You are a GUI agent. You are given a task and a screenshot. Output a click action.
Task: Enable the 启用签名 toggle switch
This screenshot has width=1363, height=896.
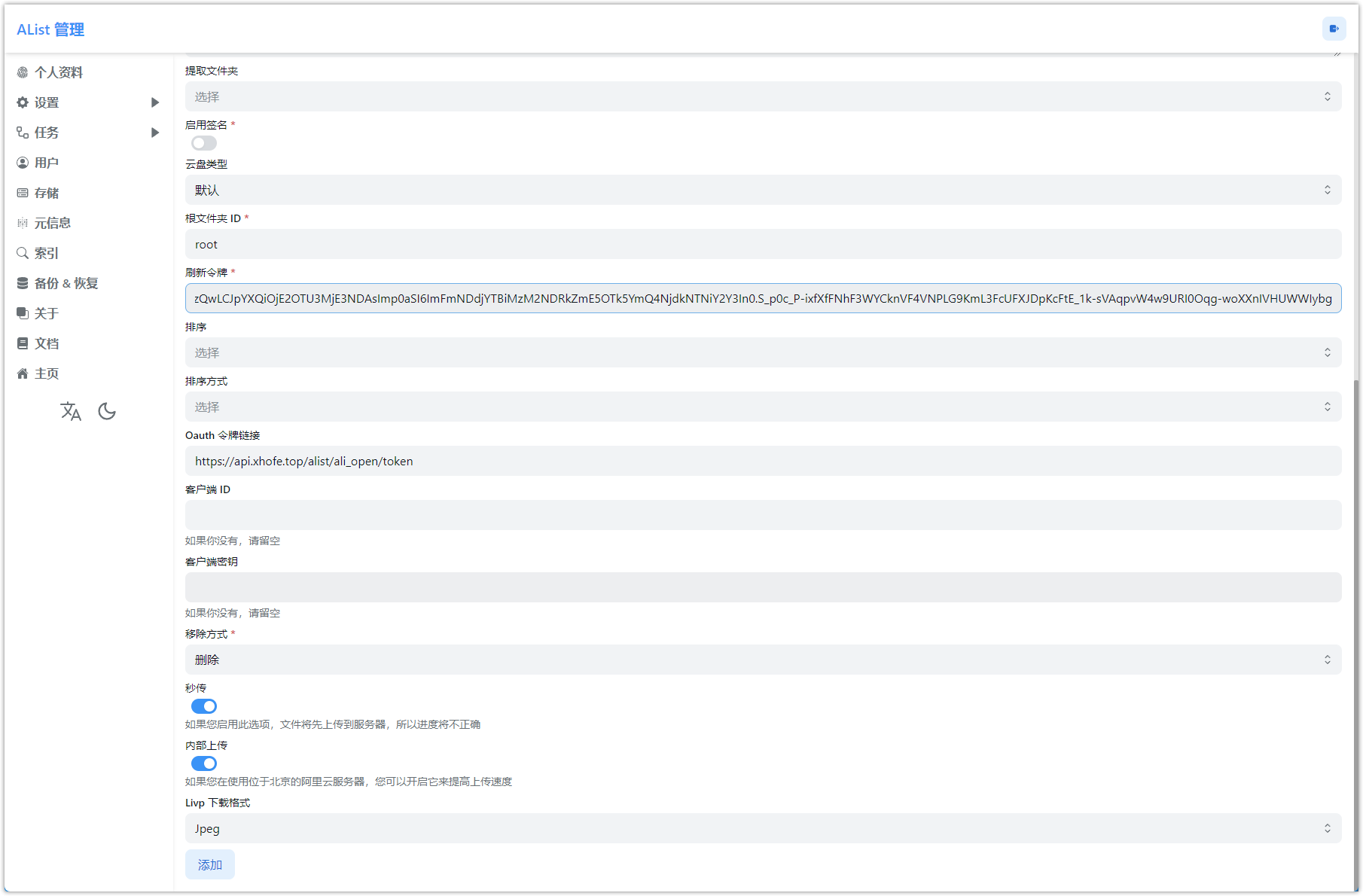[204, 143]
